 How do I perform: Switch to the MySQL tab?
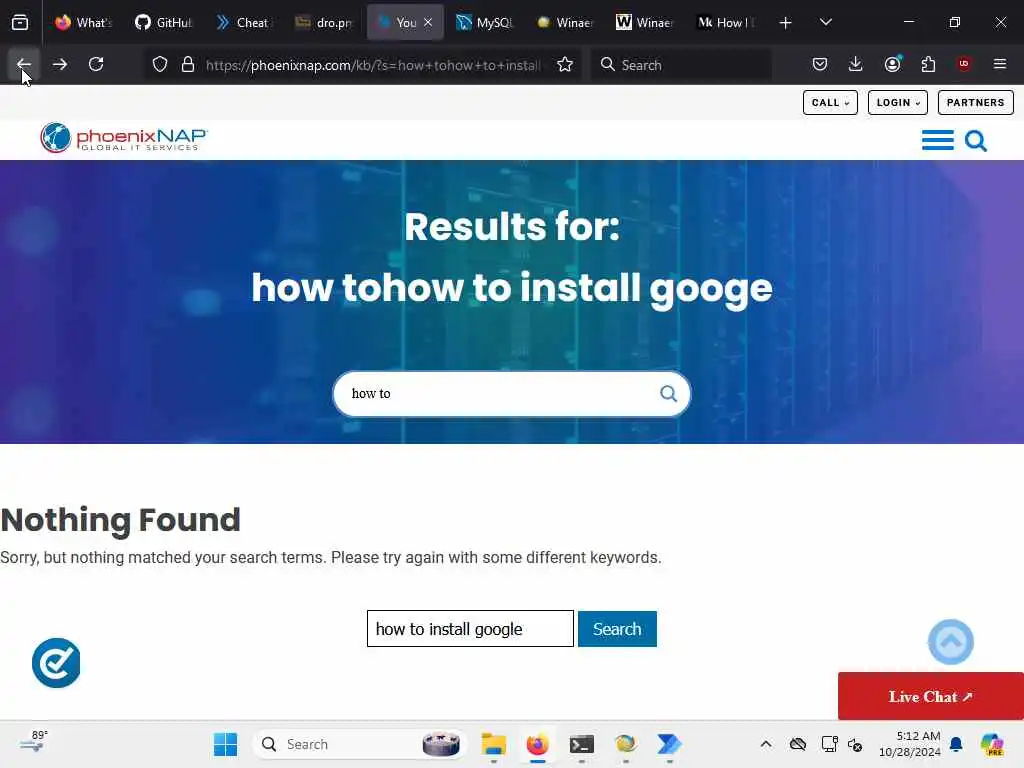484,22
